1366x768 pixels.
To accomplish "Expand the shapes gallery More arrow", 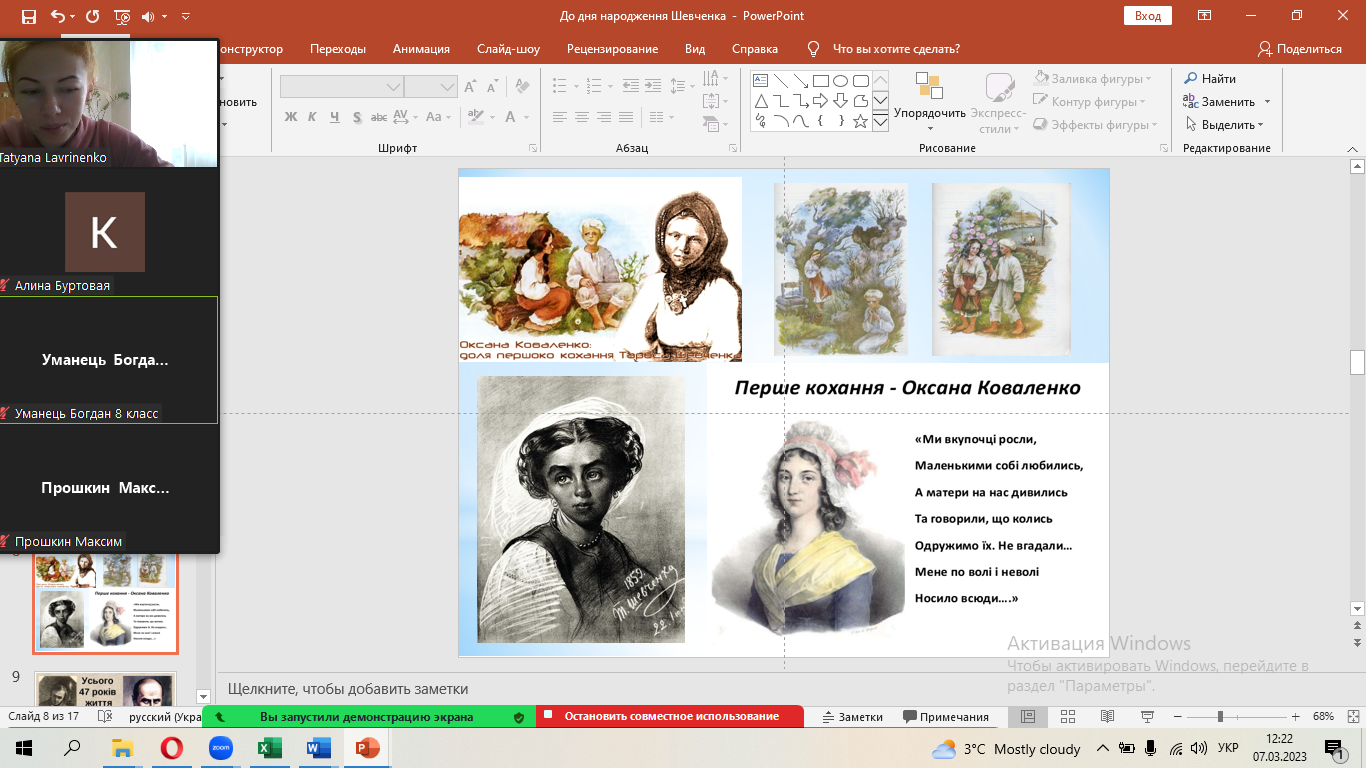I will coord(880,122).
